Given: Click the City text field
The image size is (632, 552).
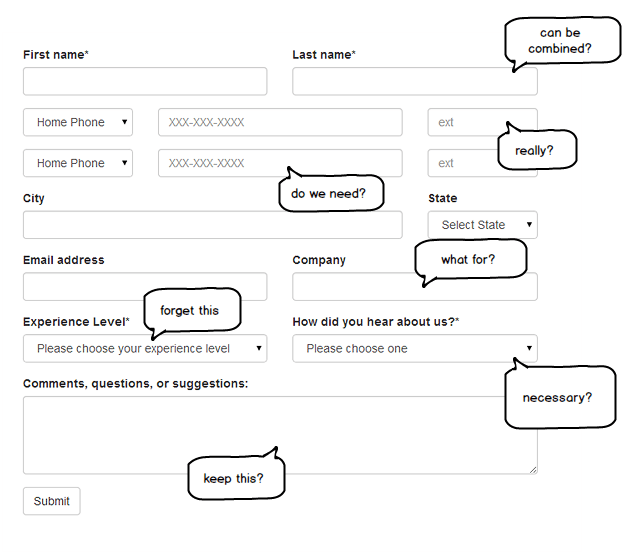Looking at the screenshot, I should click(150, 225).
